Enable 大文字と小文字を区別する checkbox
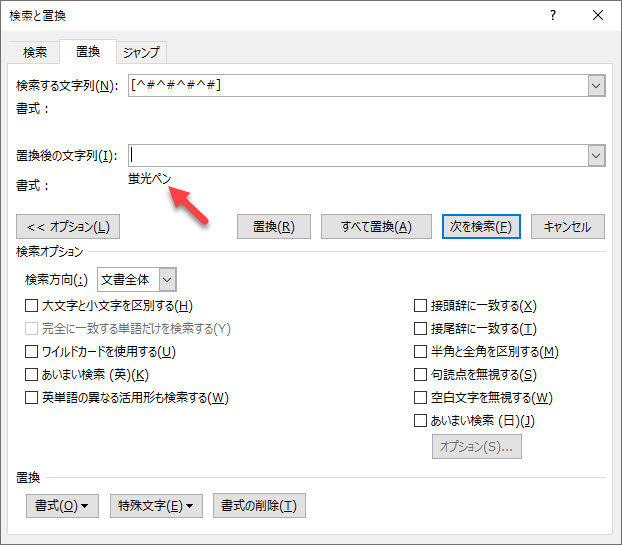 [32, 306]
